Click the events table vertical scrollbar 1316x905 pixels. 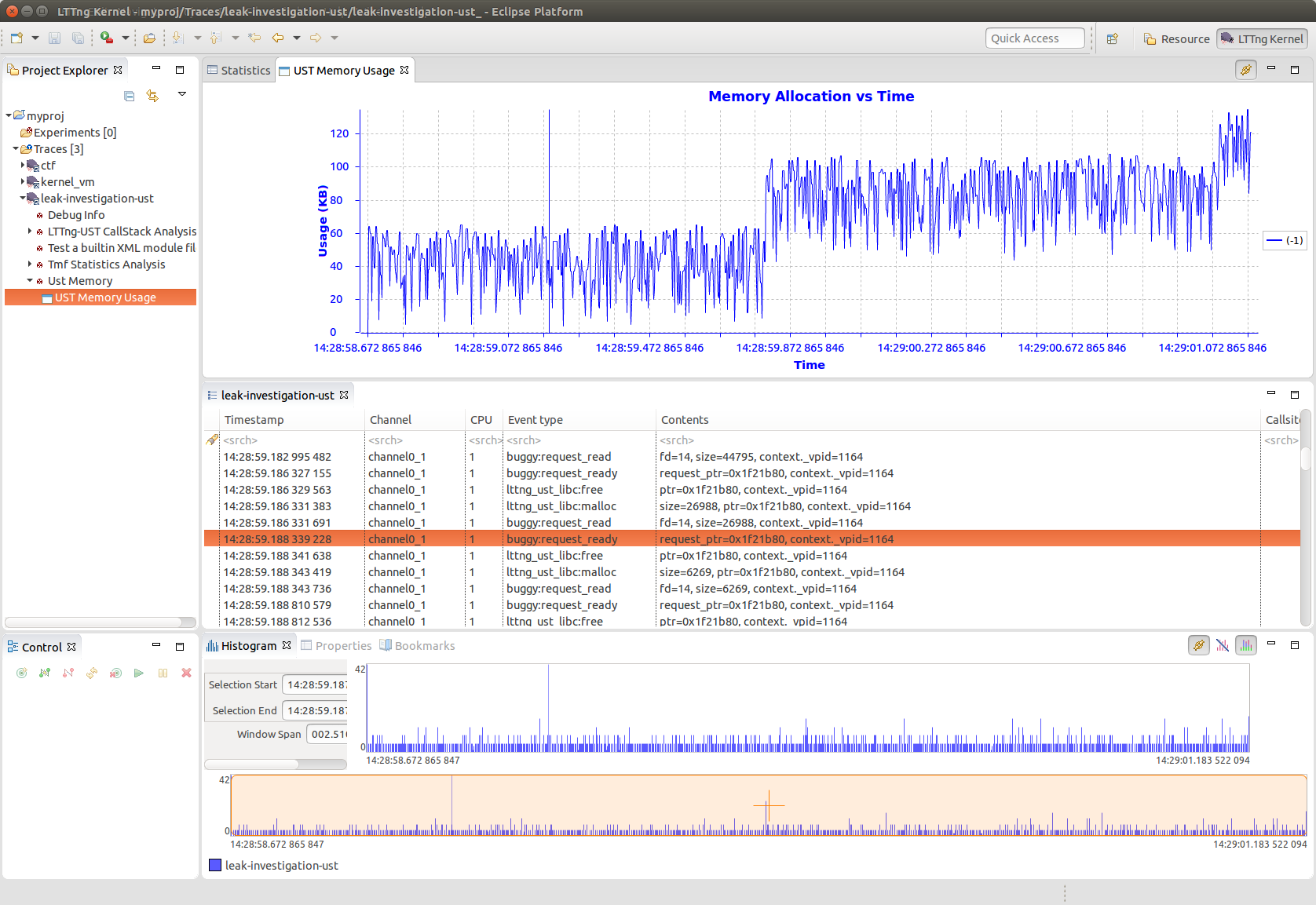(x=1306, y=518)
